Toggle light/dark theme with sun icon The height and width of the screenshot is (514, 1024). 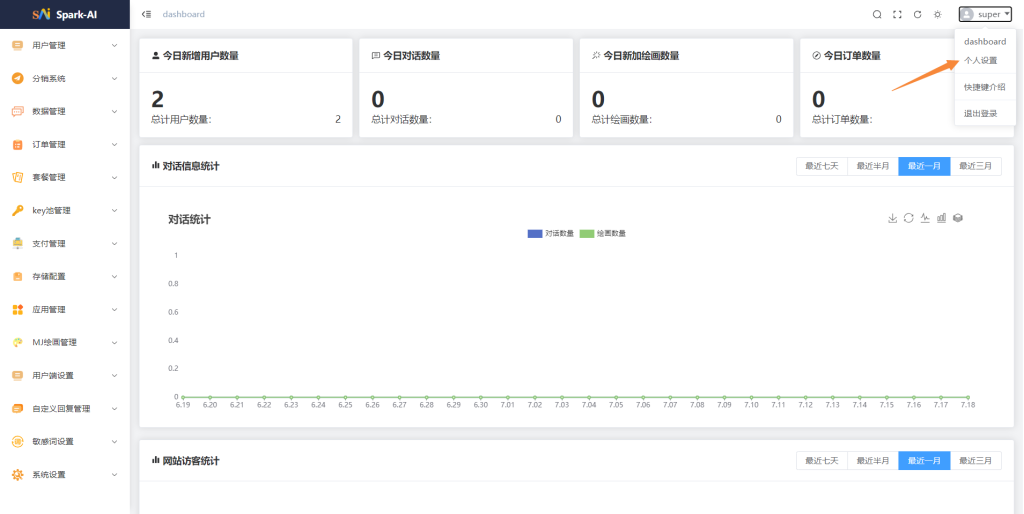tap(937, 14)
